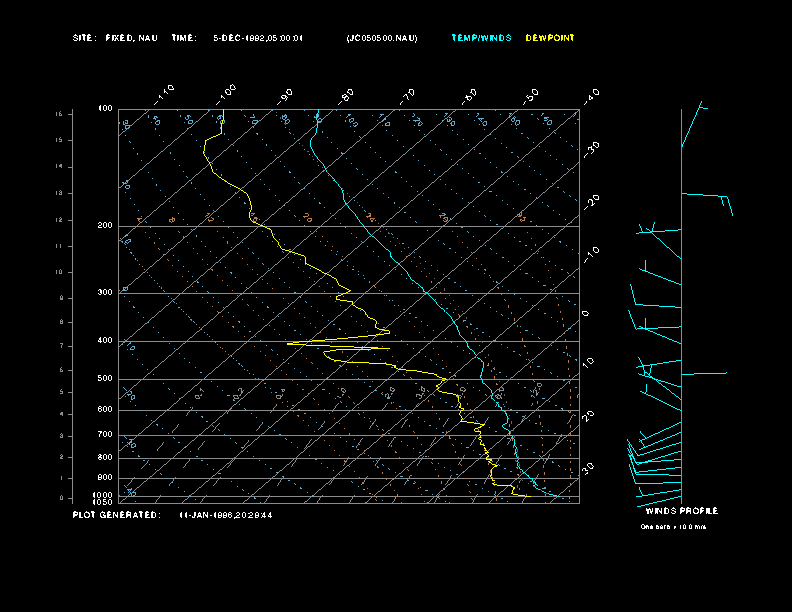Click the "(JC050500.NAU)" file name

tap(382, 38)
